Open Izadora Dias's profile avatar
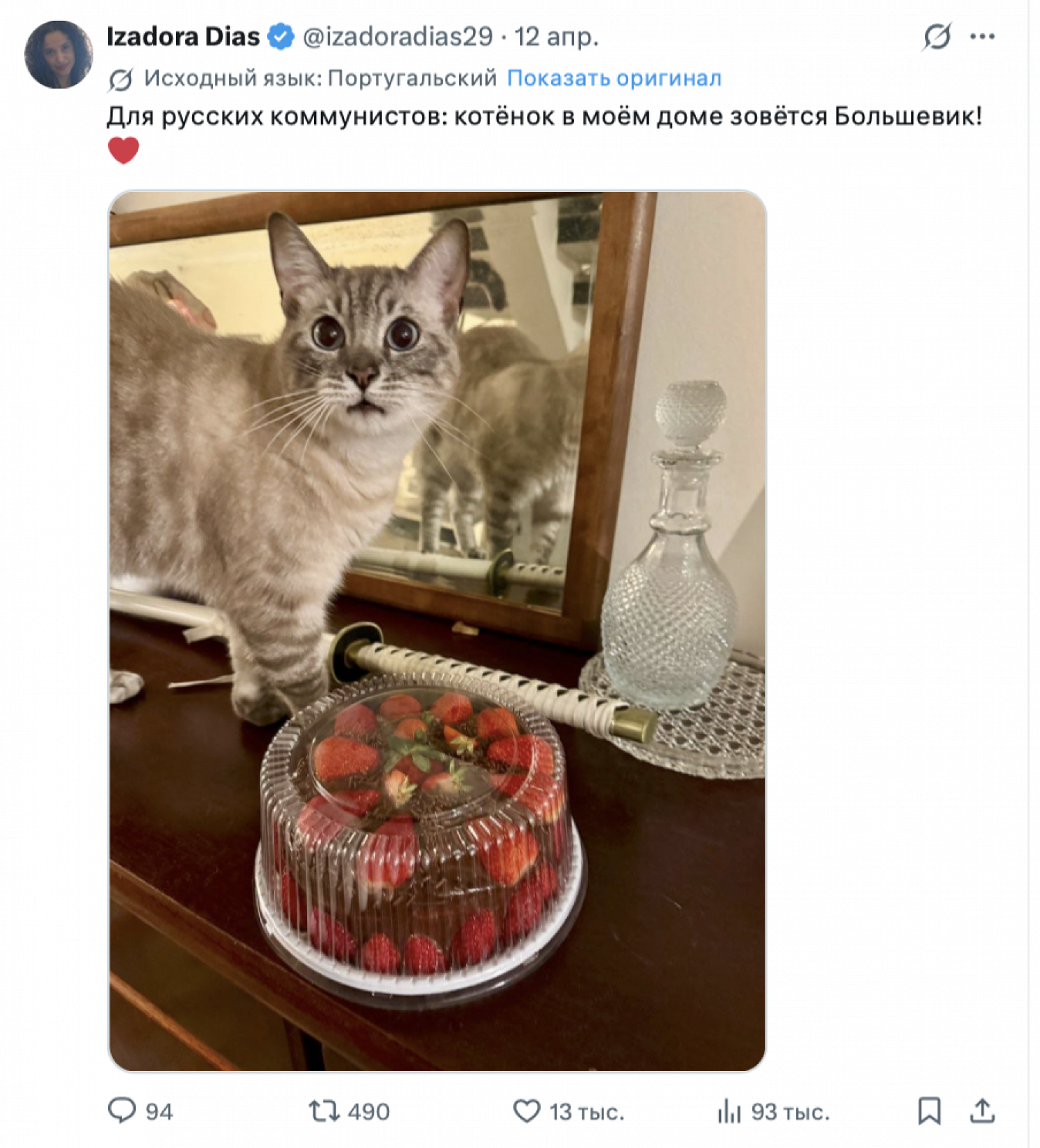 (58, 54)
